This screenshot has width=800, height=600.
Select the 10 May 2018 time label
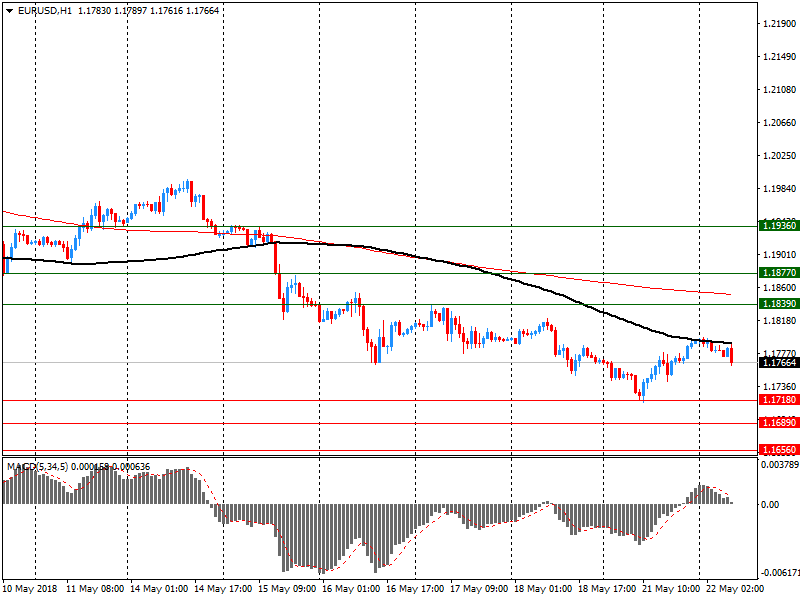point(30,589)
